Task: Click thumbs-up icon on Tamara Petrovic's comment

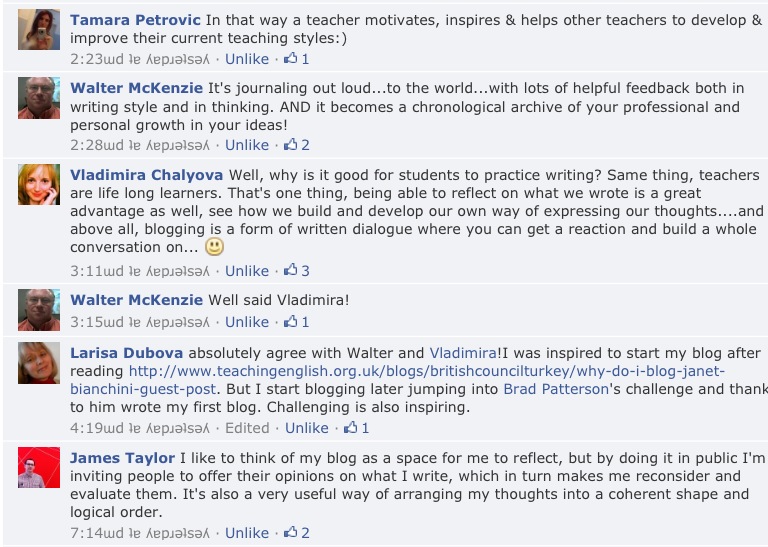Action: [x=290, y=58]
